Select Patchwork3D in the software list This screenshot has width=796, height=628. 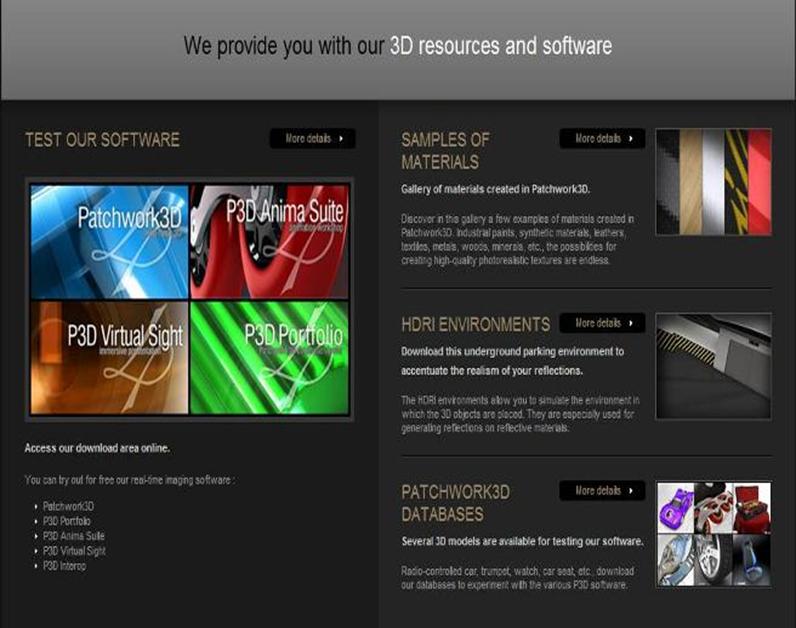(69, 506)
